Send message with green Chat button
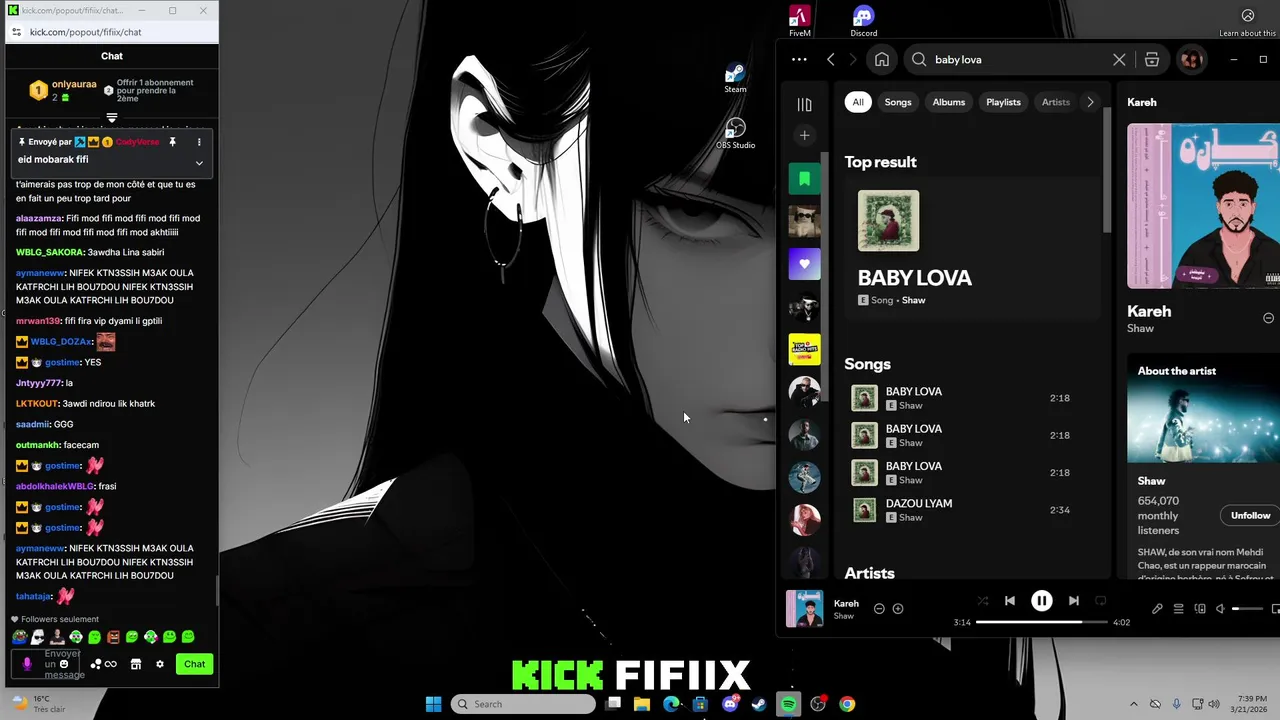Image resolution: width=1280 pixels, height=720 pixels. (x=194, y=664)
